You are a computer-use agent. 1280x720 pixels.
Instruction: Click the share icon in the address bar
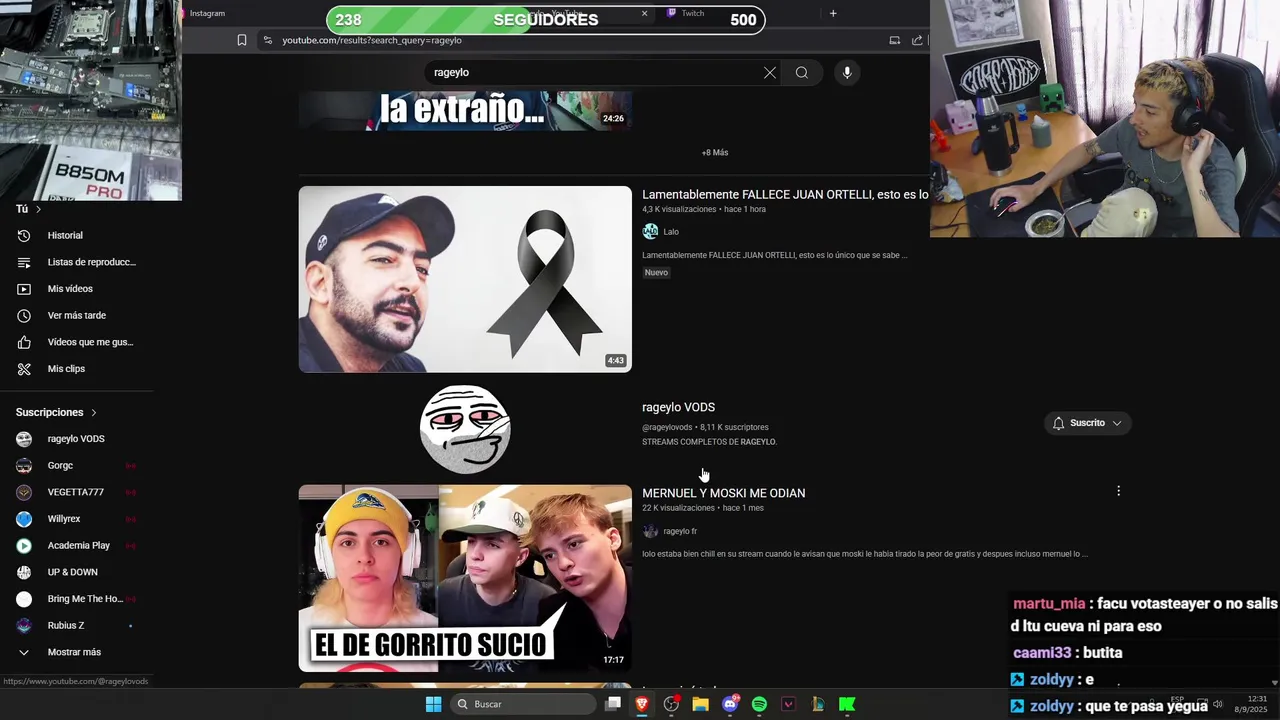click(x=917, y=40)
